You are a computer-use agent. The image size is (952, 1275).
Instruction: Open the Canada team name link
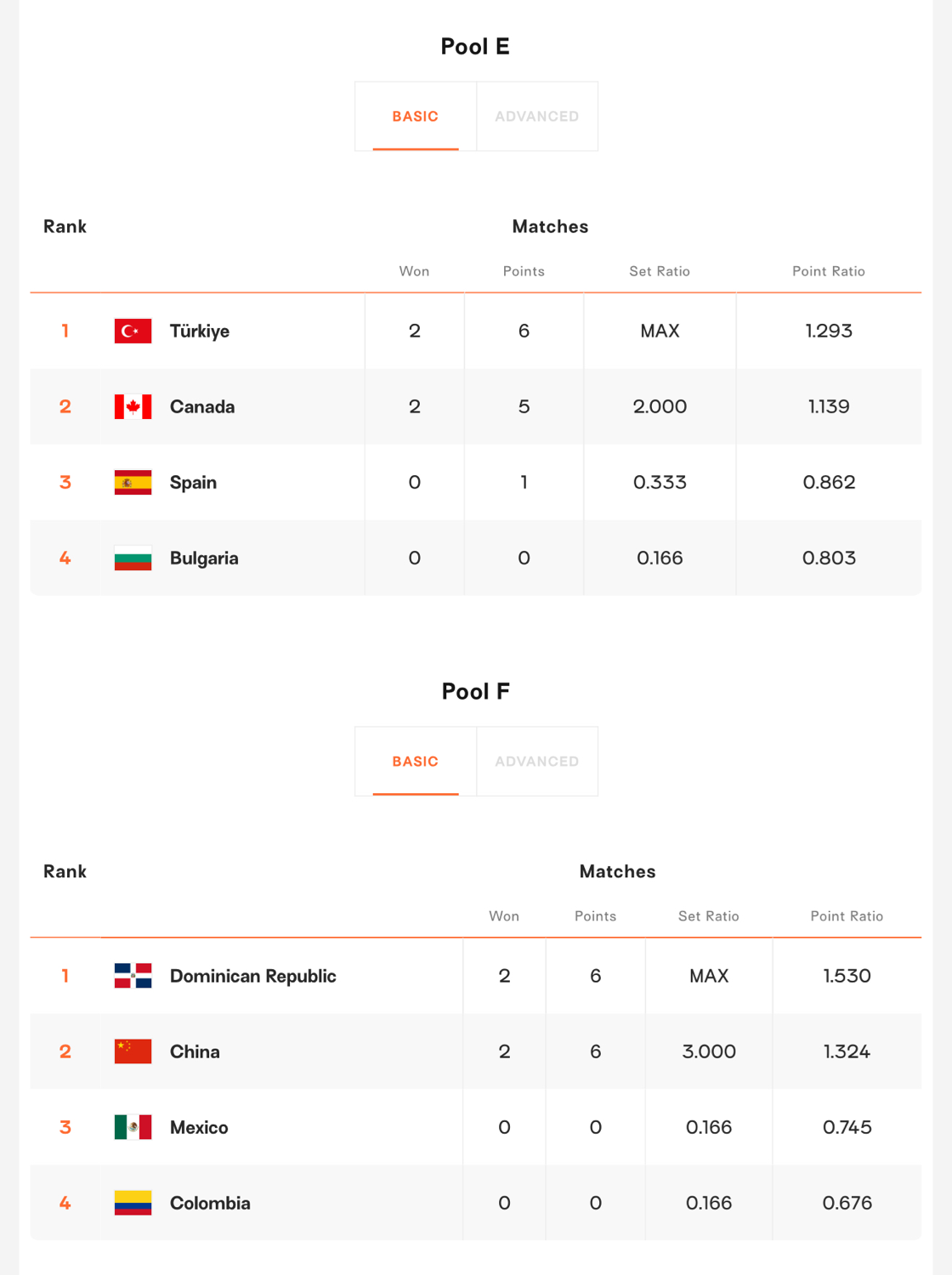[x=202, y=406]
